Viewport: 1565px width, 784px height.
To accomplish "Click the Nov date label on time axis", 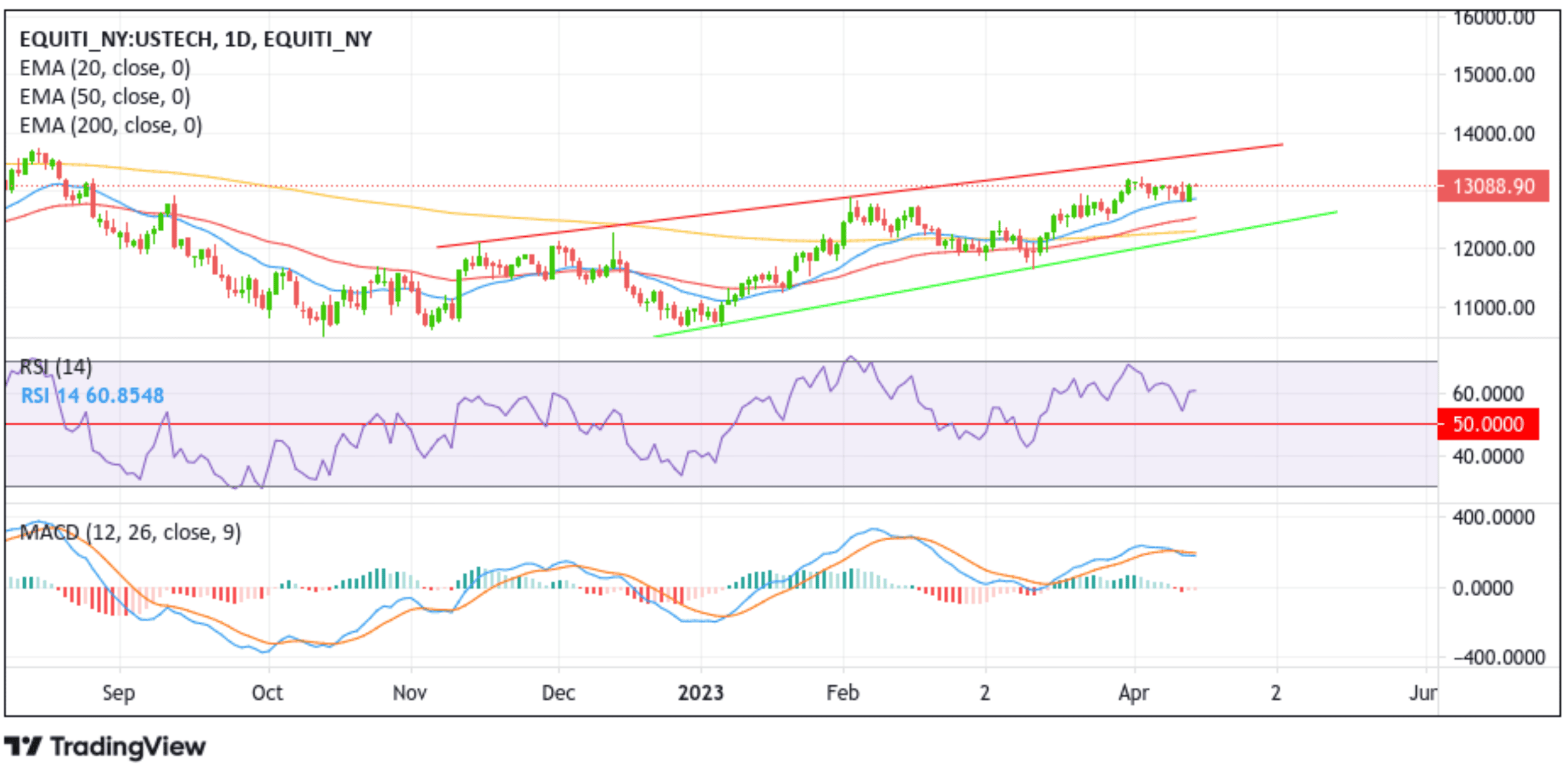I will click(x=410, y=693).
